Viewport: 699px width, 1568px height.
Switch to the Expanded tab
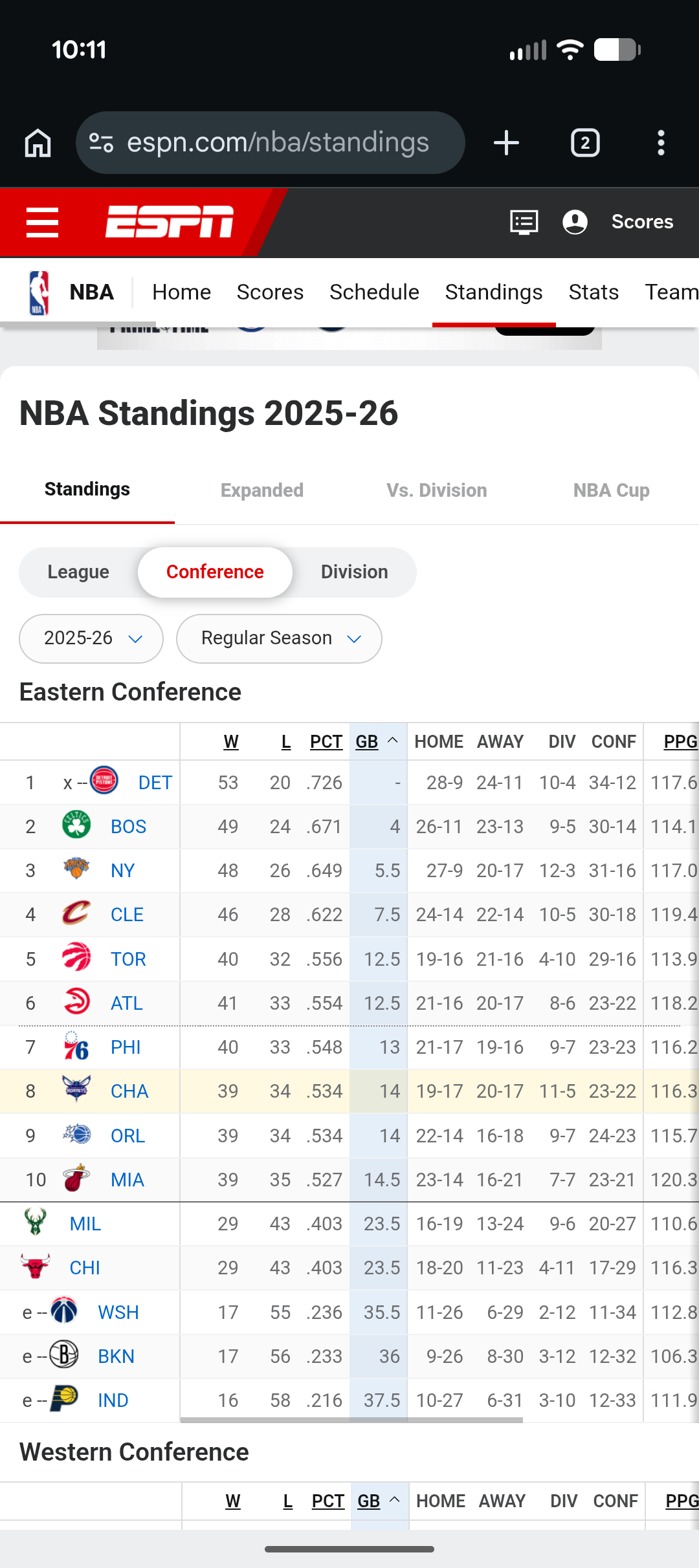[x=262, y=490]
